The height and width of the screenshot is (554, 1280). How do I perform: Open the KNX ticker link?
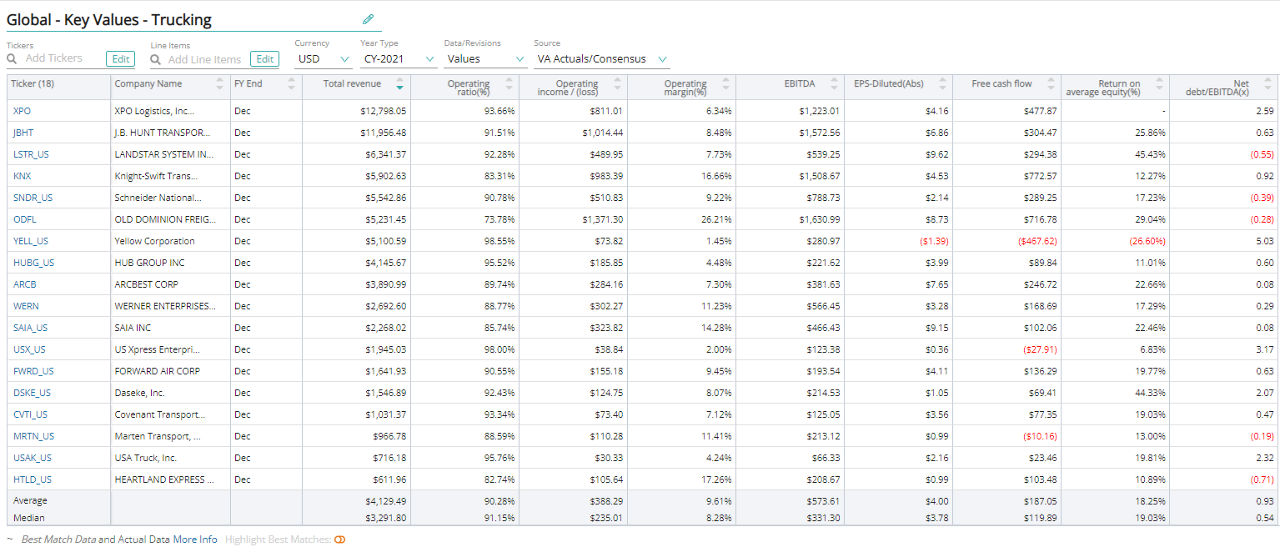[21, 176]
